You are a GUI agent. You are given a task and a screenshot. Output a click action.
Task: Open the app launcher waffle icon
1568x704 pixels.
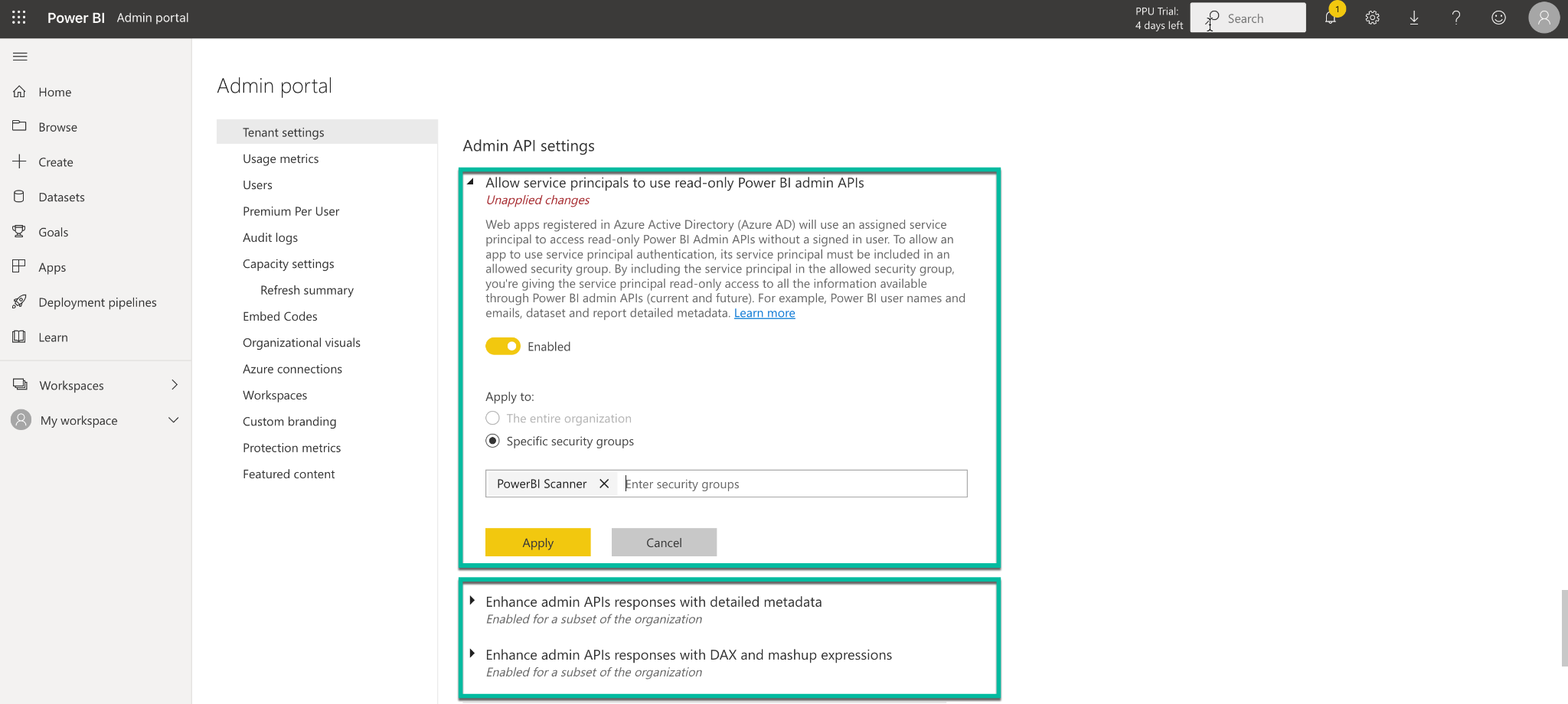[x=19, y=18]
